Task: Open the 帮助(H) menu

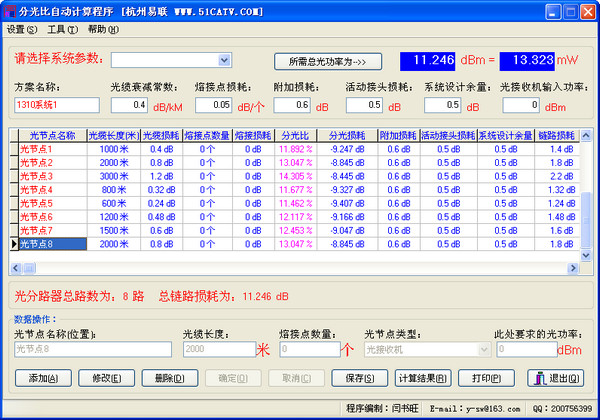Action: [103, 29]
